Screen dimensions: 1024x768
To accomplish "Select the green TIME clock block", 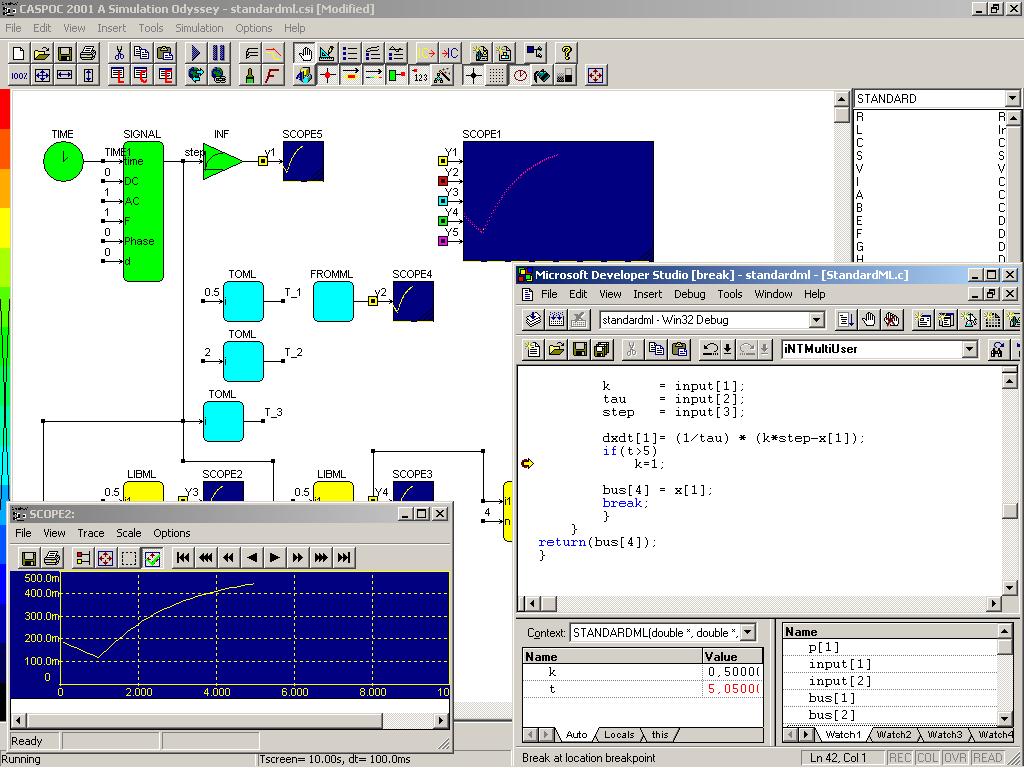I will pos(63,161).
